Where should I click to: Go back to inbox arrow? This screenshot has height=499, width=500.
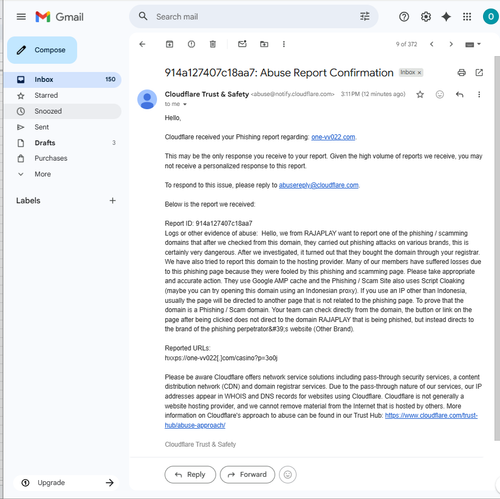[142, 44]
